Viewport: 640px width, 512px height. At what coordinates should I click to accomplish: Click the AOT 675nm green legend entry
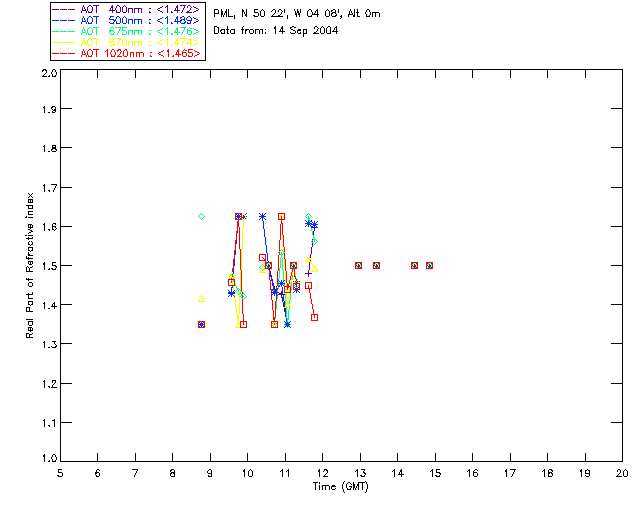tap(126, 31)
